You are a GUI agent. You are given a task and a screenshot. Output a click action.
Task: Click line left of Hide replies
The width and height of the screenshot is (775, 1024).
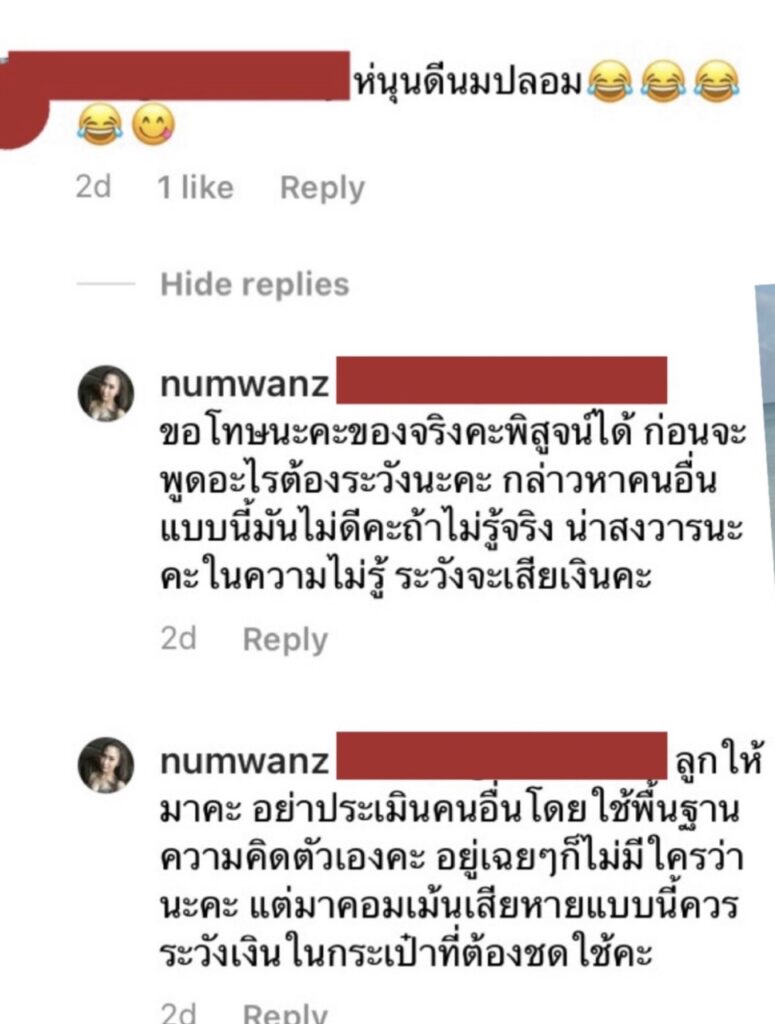106,283
